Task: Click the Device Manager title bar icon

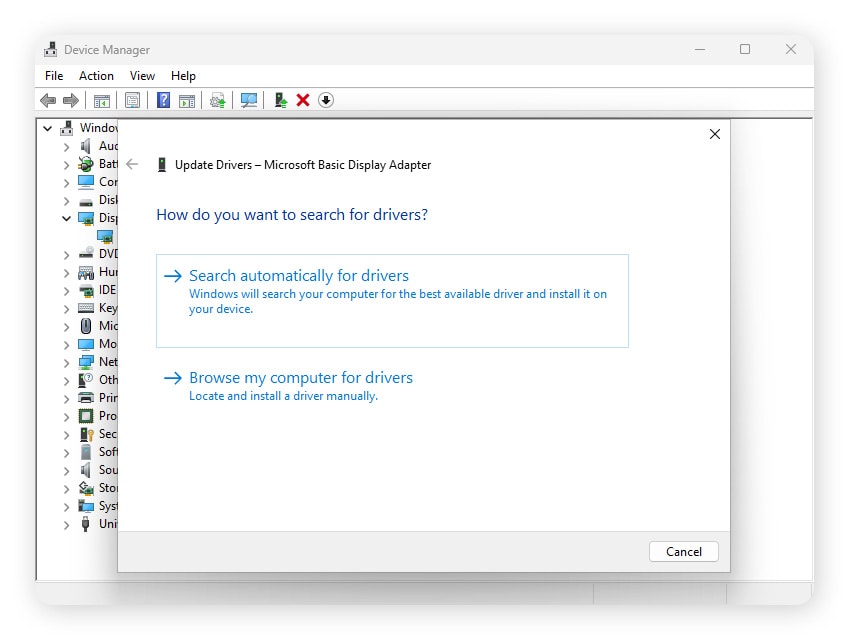Action: 50,49
